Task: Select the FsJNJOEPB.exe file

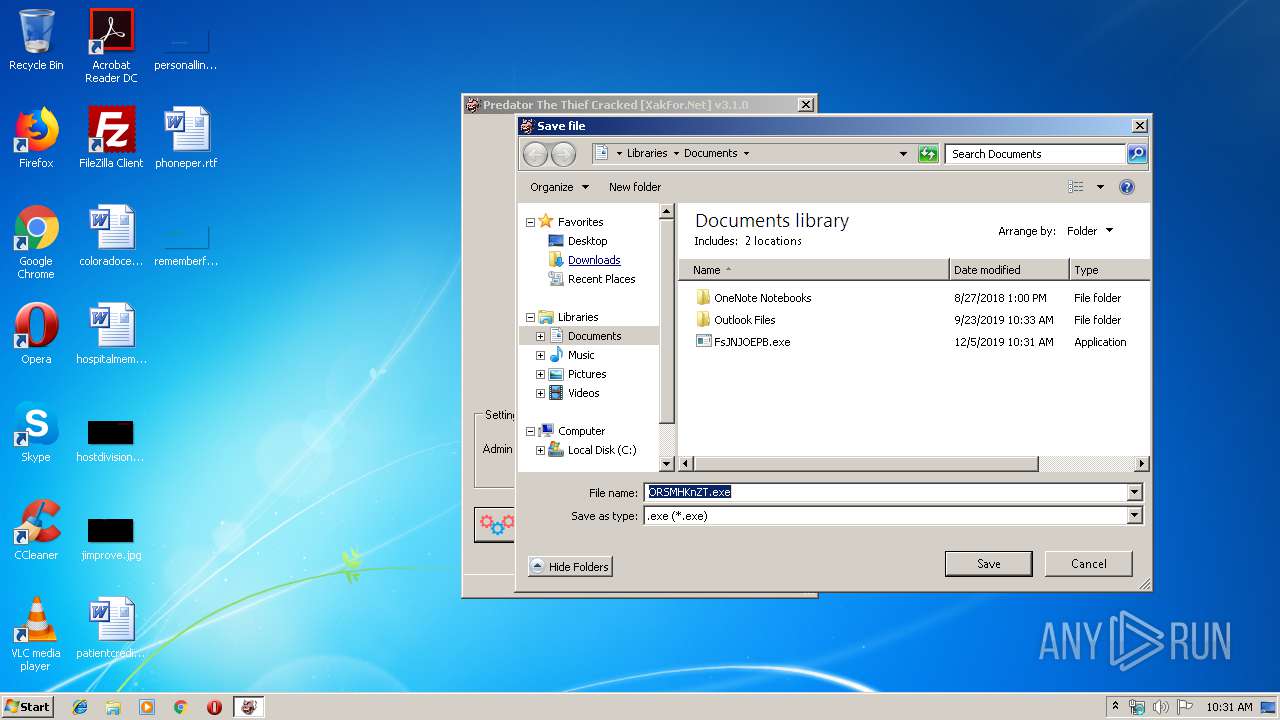Action: (752, 342)
